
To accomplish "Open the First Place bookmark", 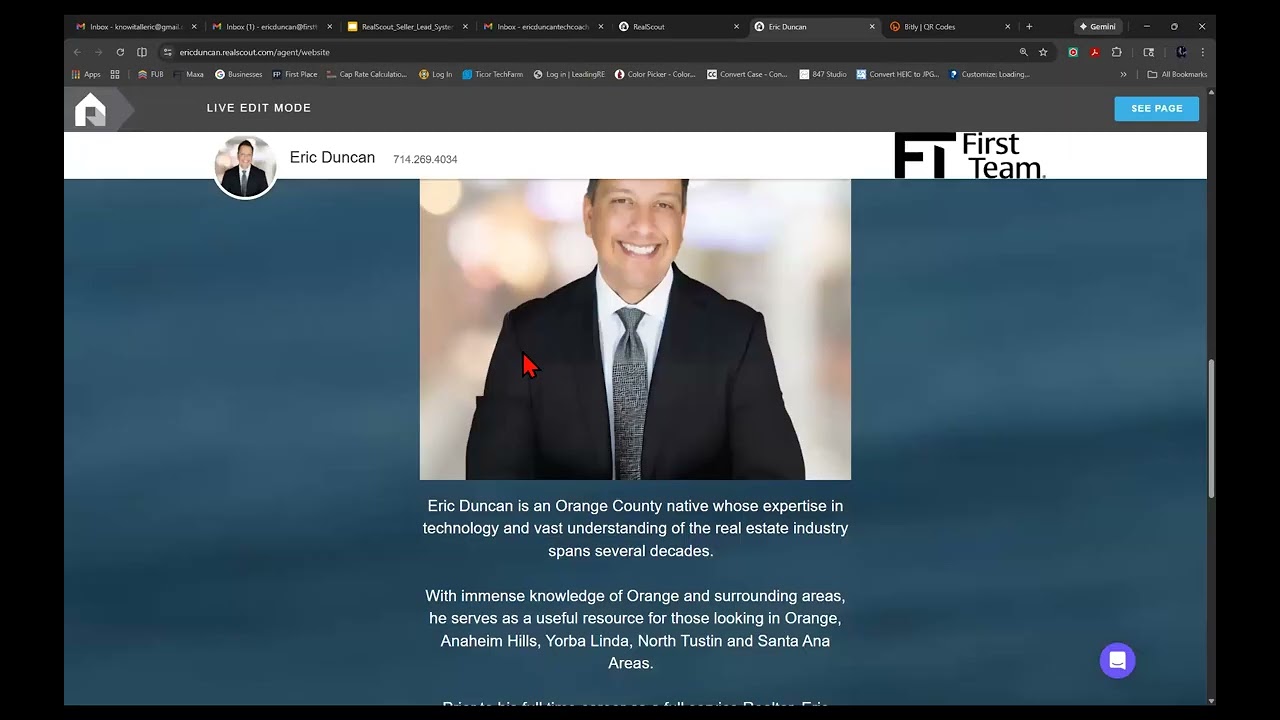I will [295, 74].
